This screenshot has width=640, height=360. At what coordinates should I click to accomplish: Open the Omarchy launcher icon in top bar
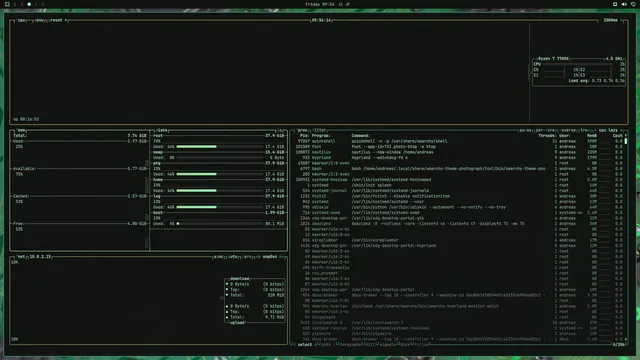point(7,4)
